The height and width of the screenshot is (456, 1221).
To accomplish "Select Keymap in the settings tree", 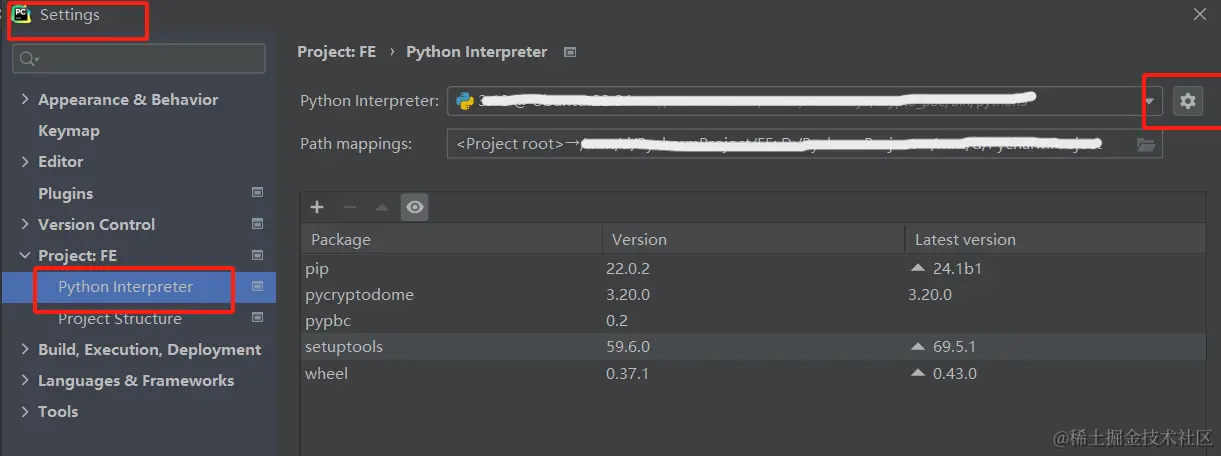I will click(x=68, y=131).
